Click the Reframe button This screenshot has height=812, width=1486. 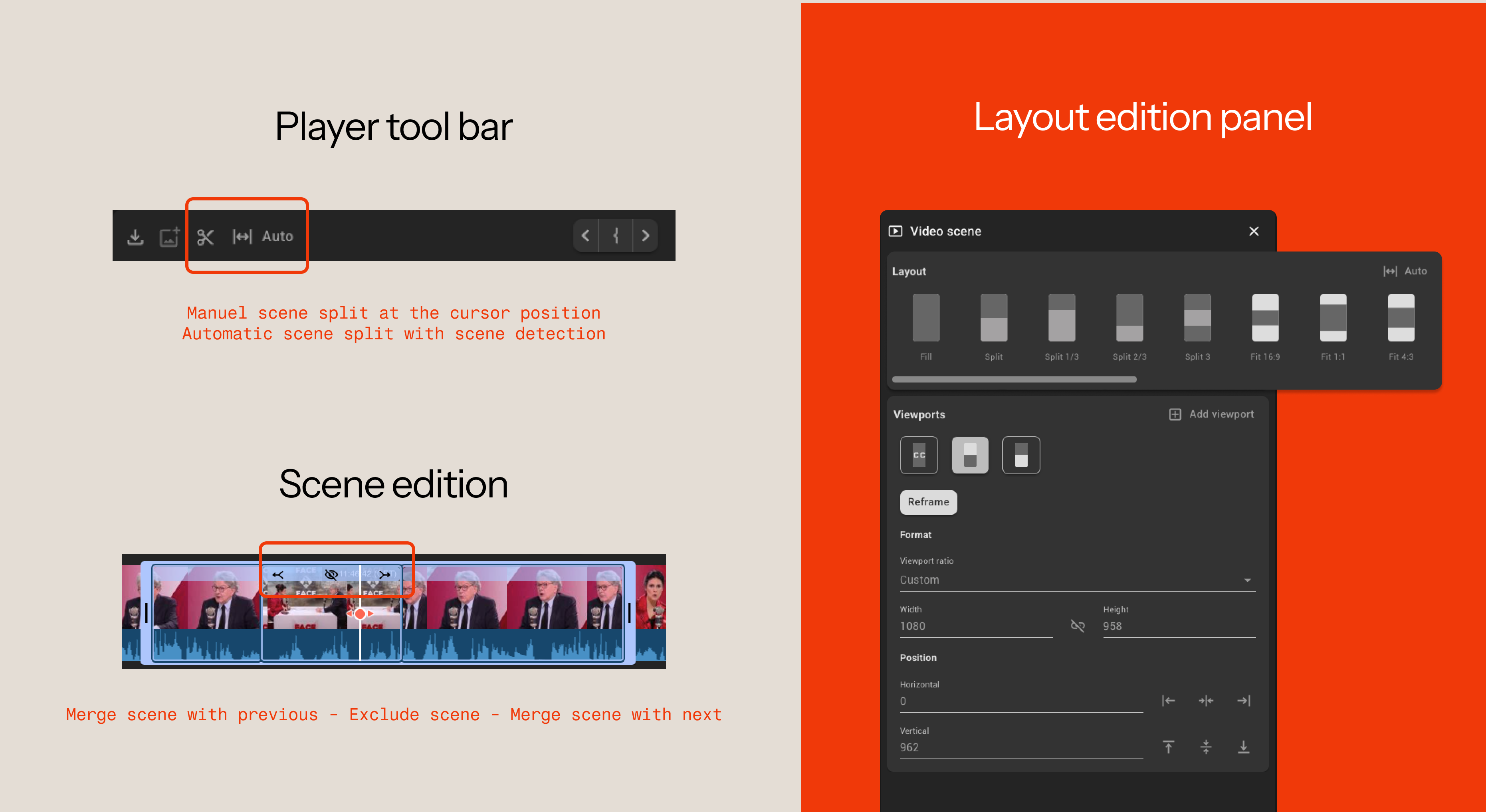[x=927, y=502]
